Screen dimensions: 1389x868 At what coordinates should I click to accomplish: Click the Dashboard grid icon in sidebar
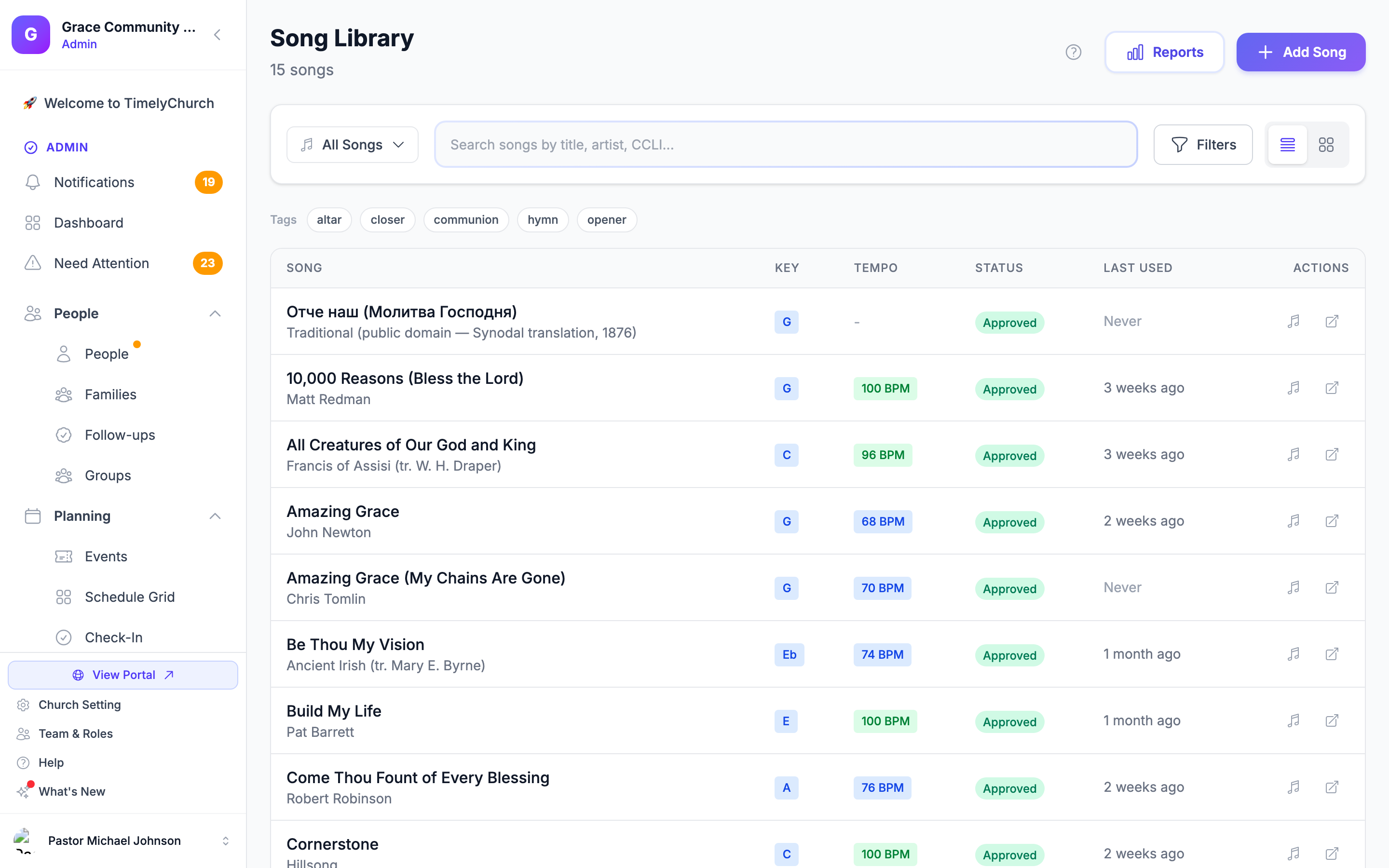click(x=33, y=223)
